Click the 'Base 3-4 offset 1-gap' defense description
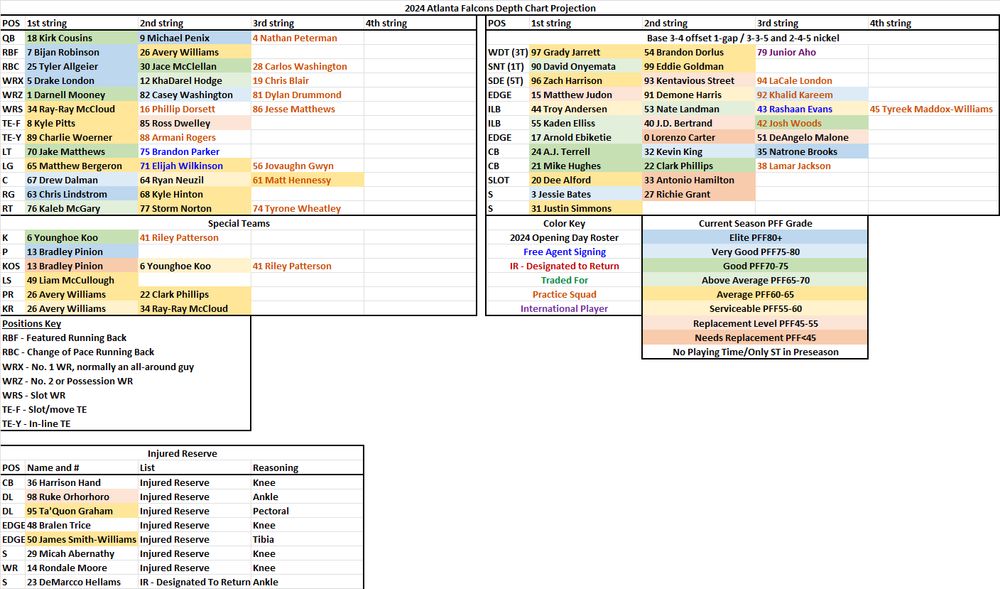This screenshot has width=1000, height=589. point(742,38)
